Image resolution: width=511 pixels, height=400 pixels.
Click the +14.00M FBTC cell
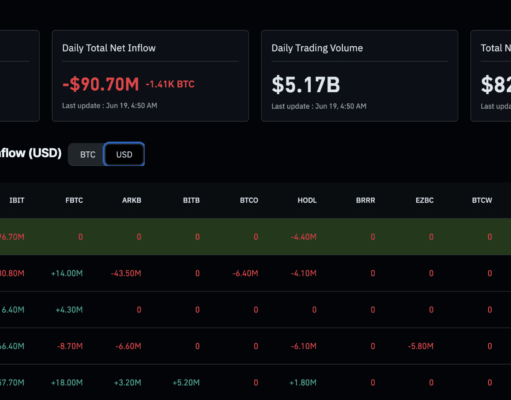67,273
